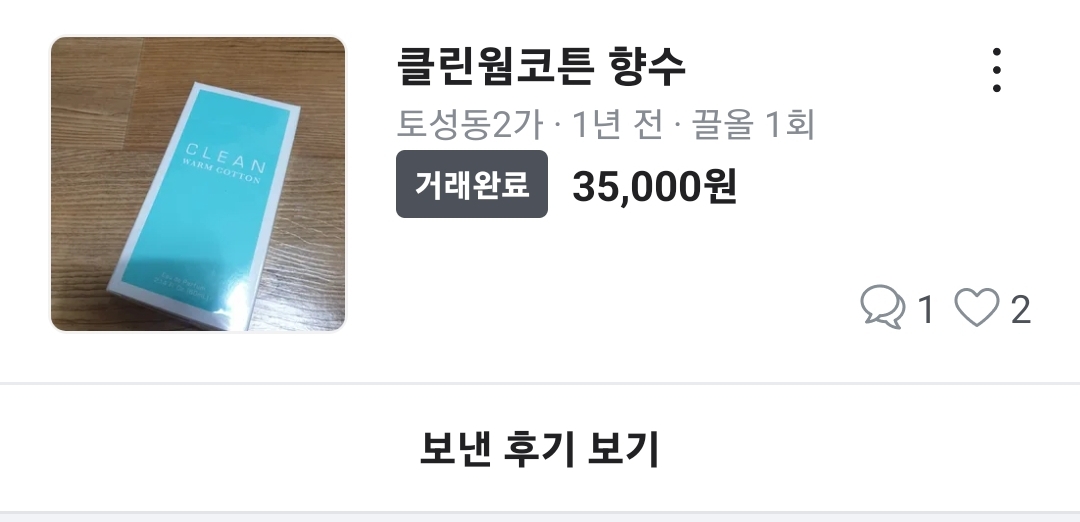This screenshot has width=1080, height=522.
Task: Tap the turquoise perfume box in photo
Action: click(x=207, y=203)
